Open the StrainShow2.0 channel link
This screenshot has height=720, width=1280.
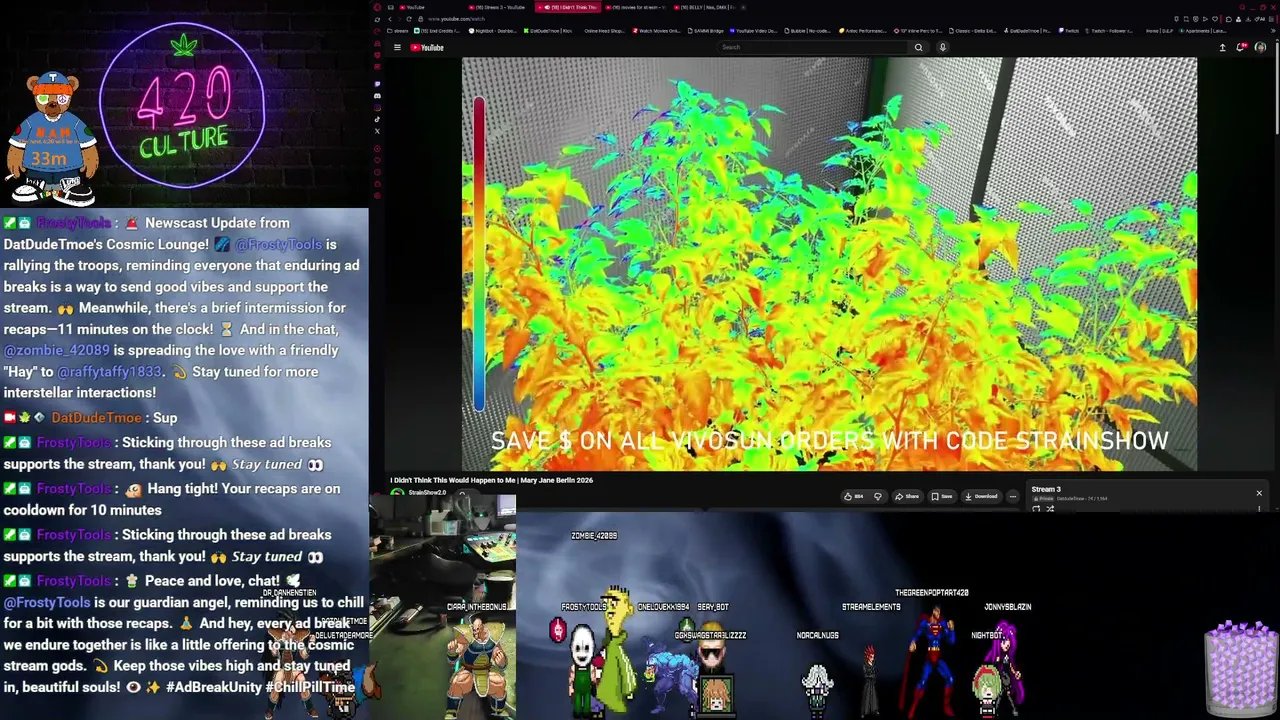[x=427, y=492]
